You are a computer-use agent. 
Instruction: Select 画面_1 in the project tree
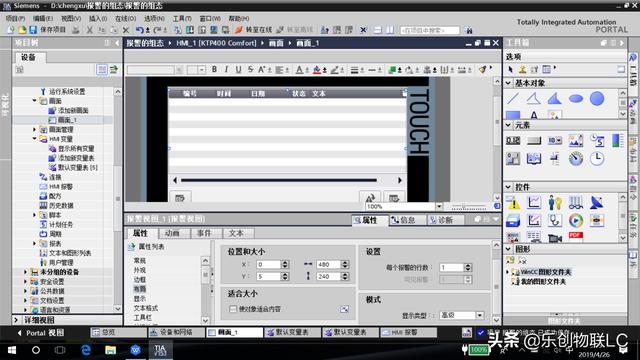(67, 120)
